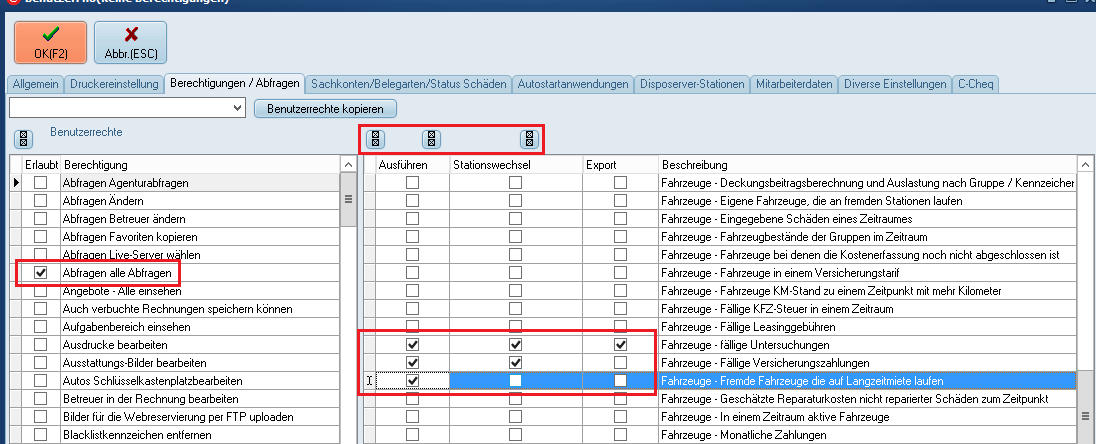Click scroll-up arrow of the Berechtigung list

point(348,164)
